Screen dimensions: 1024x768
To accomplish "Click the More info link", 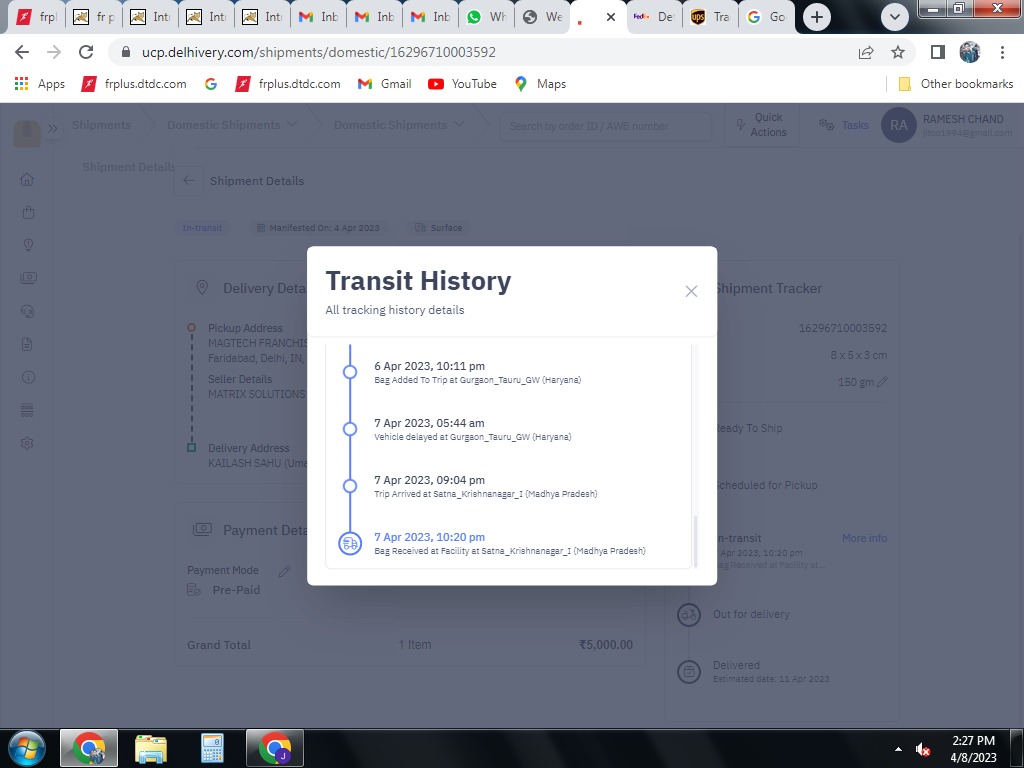I will (864, 538).
